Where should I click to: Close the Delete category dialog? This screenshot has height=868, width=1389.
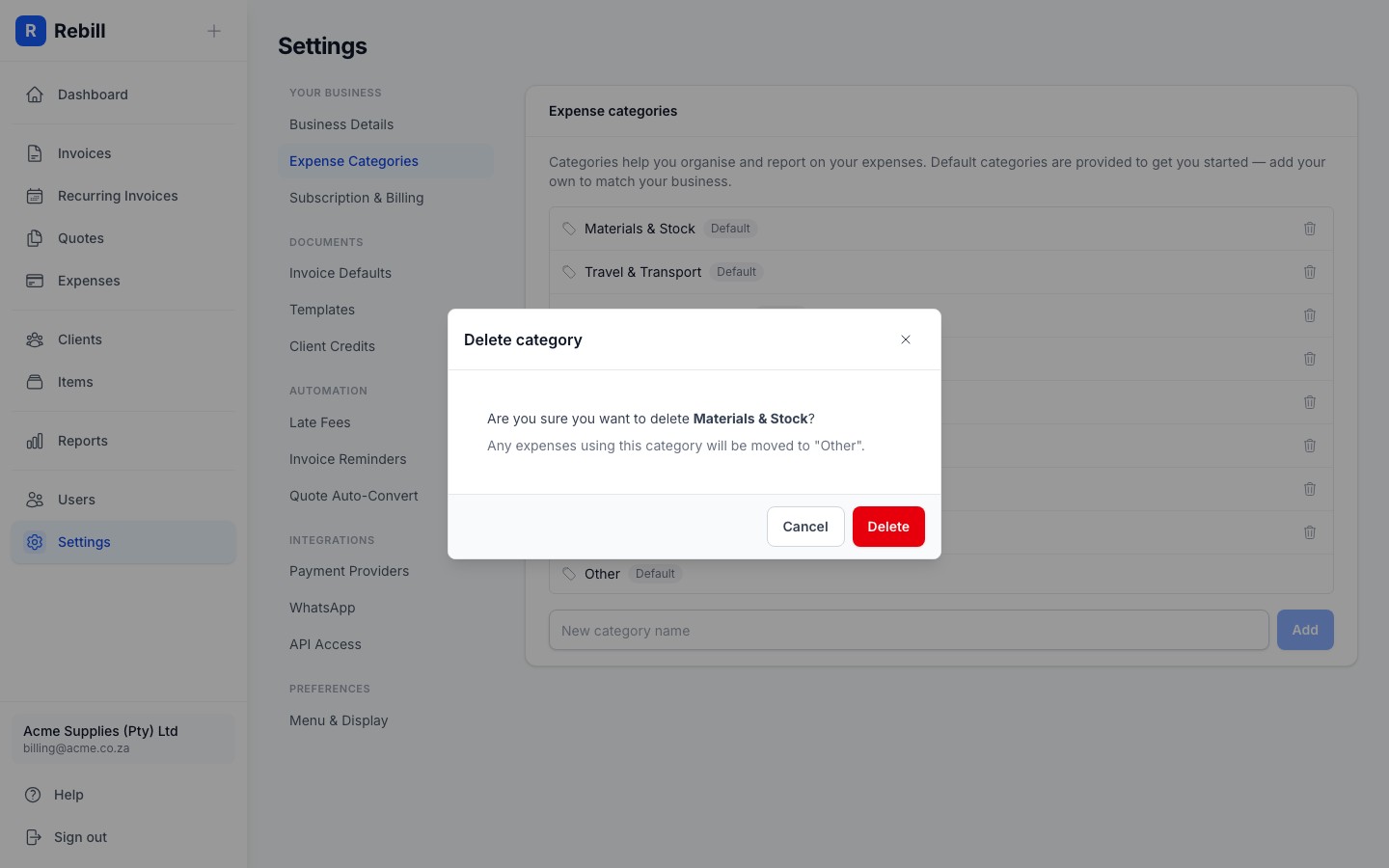[x=906, y=339]
